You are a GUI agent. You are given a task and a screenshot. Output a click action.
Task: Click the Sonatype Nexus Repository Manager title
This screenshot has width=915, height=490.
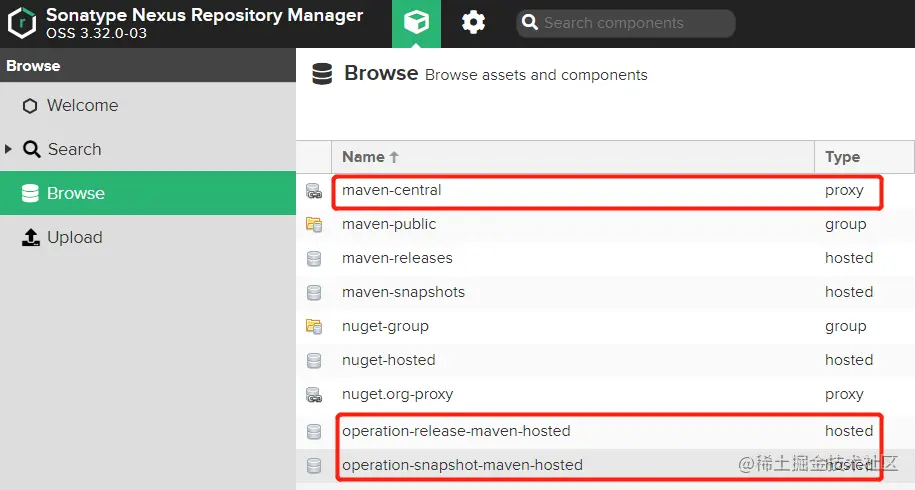[204, 15]
